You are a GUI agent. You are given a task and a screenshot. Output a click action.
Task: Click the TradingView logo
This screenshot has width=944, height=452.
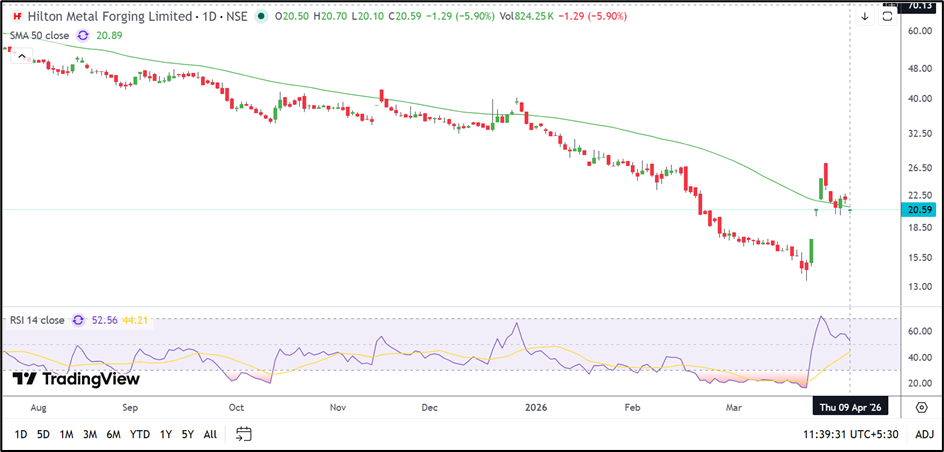click(76, 379)
